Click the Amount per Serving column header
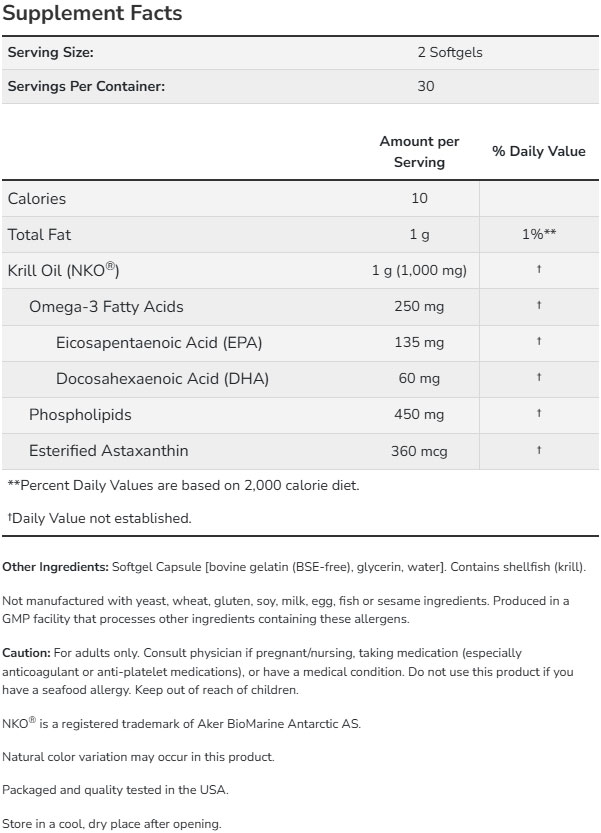Image resolution: width=601 pixels, height=833 pixels. tap(419, 152)
